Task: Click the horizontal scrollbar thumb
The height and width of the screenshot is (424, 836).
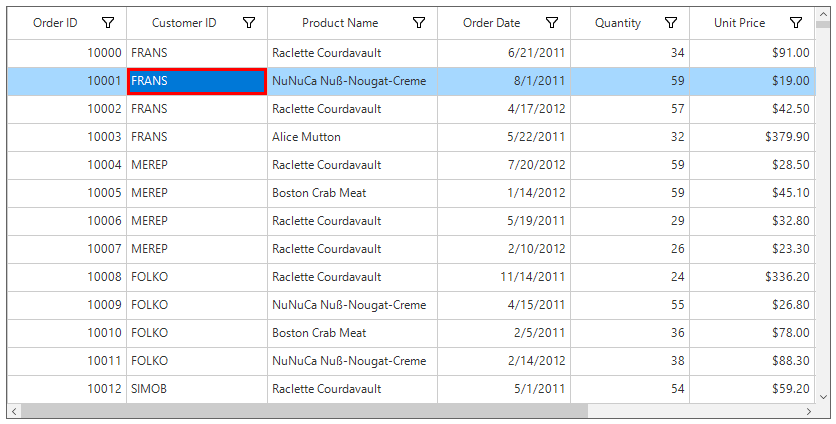Action: pyautogui.click(x=304, y=411)
